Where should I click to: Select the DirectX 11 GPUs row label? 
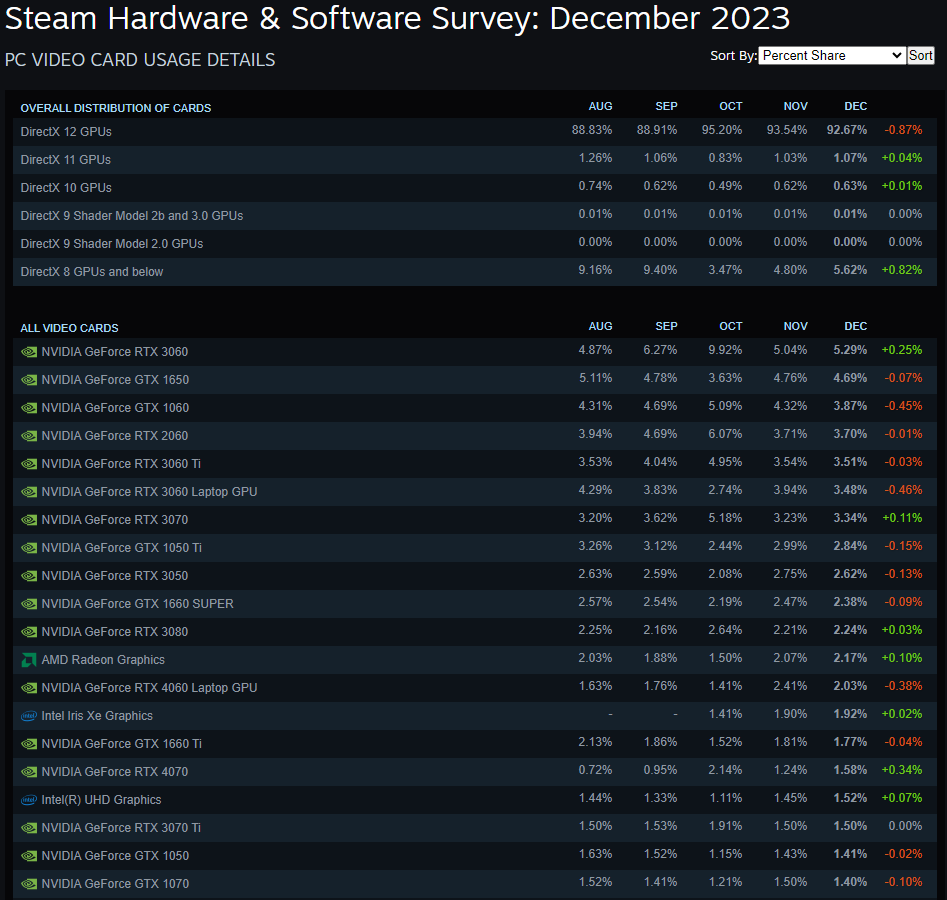pyautogui.click(x=66, y=159)
